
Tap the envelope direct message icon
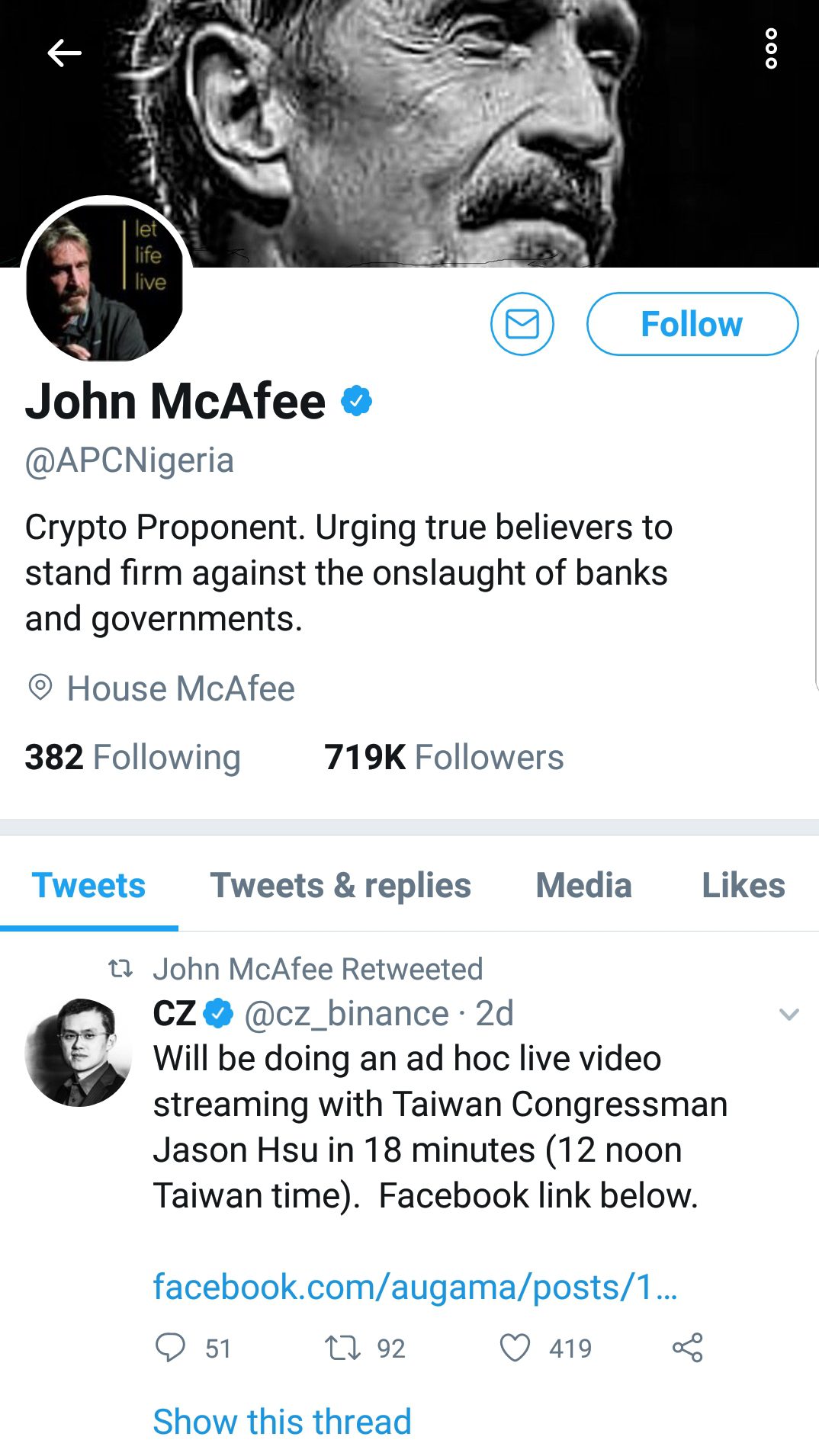522,324
